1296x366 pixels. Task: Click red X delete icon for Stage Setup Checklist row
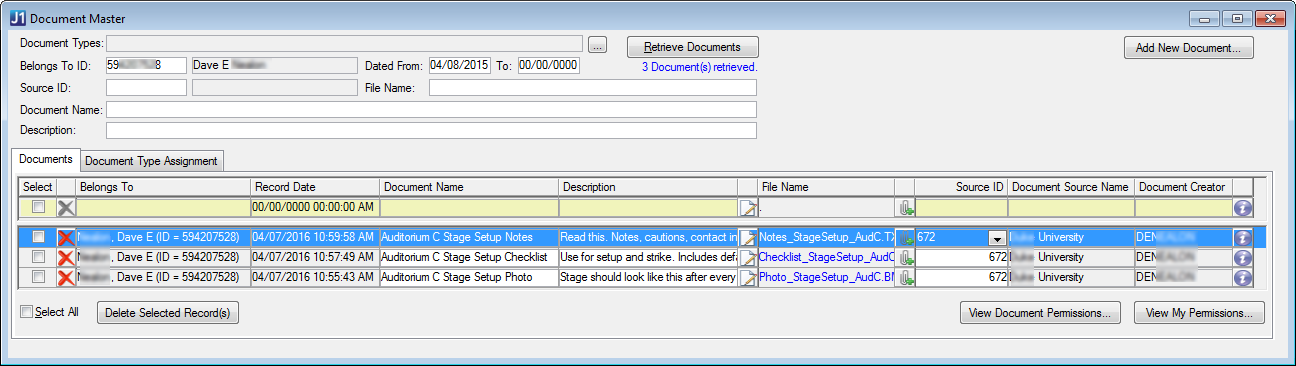tap(66, 257)
